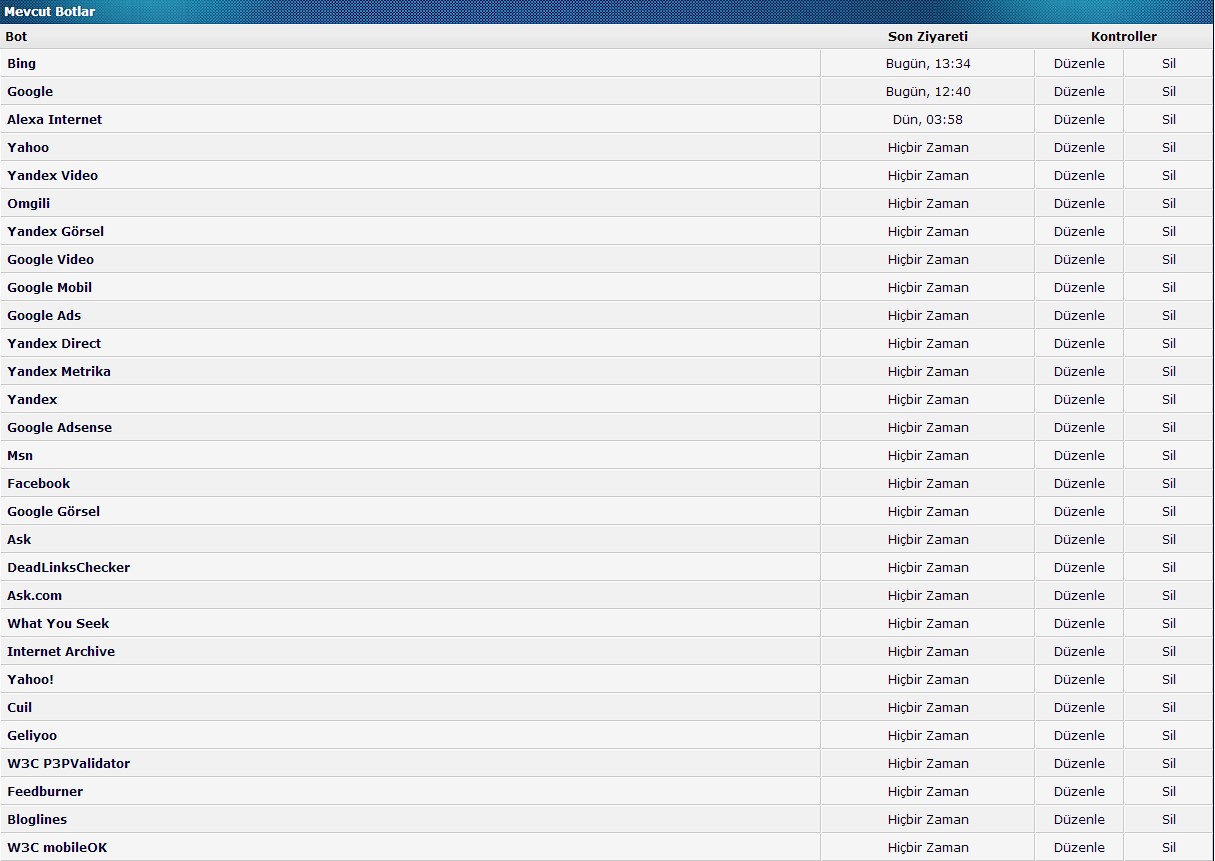Click the Google Mobil bot name
Screen dimensions: 1215x861
point(49,287)
